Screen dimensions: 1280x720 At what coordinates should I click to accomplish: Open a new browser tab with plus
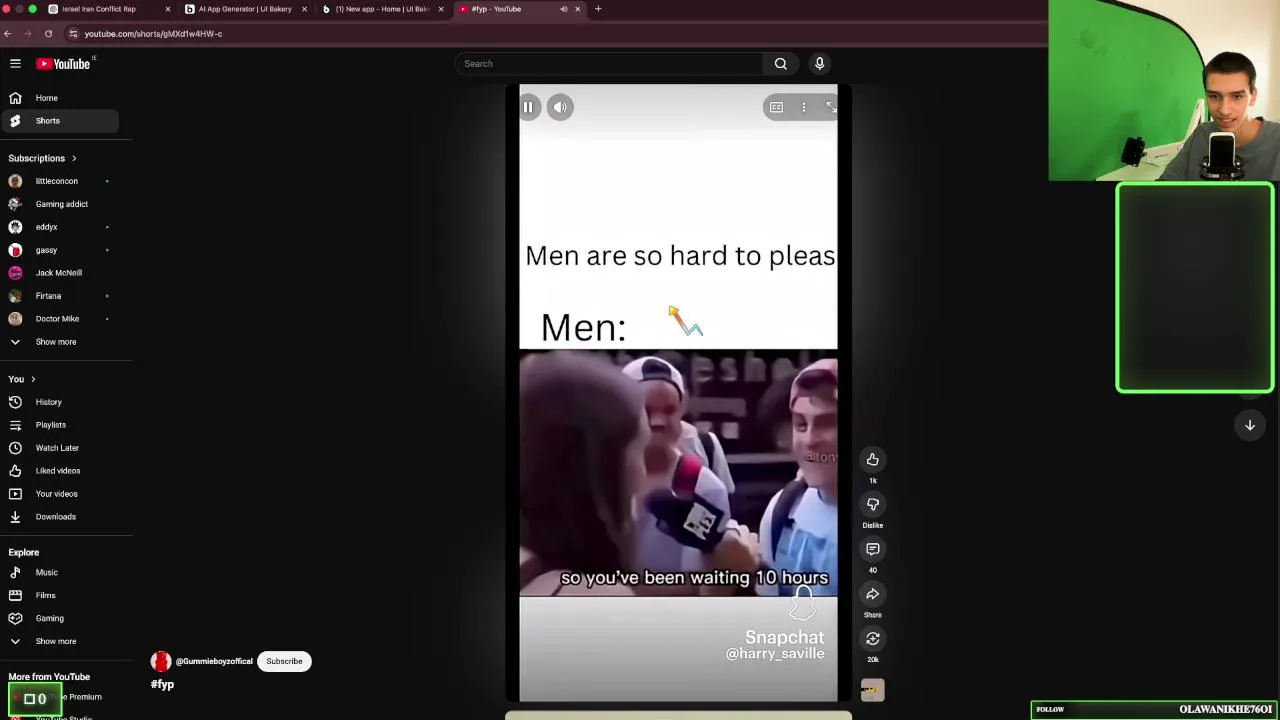[598, 9]
